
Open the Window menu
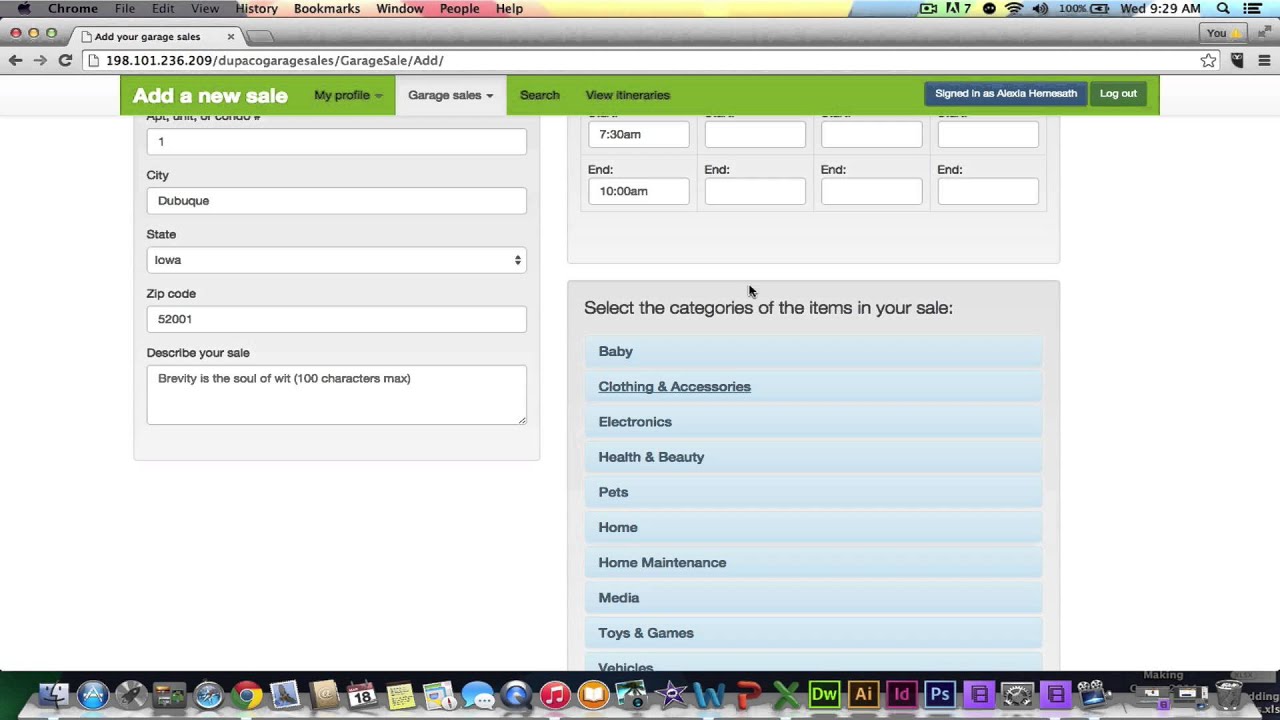[x=400, y=9]
